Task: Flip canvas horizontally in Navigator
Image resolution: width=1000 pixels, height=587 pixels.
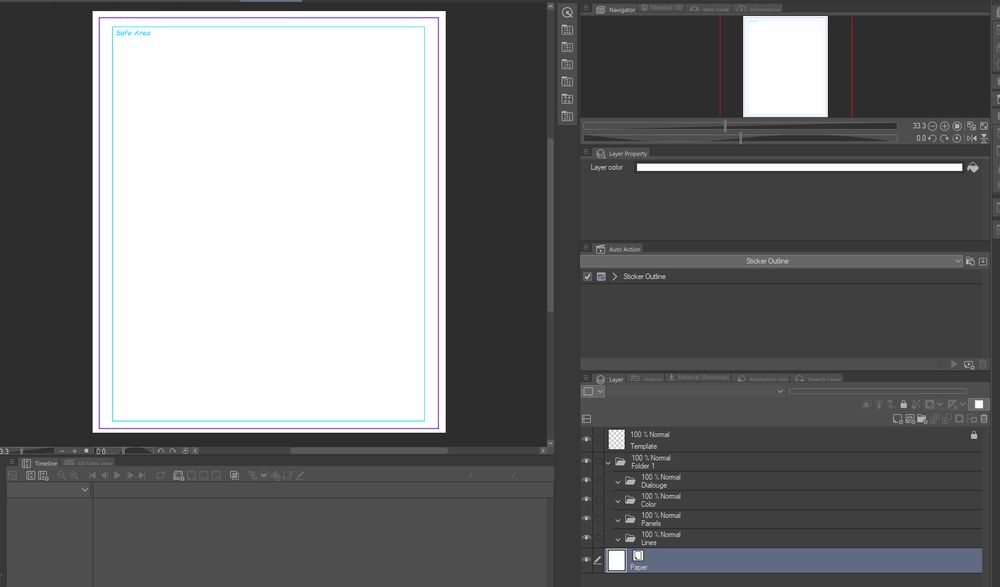Action: point(971,138)
